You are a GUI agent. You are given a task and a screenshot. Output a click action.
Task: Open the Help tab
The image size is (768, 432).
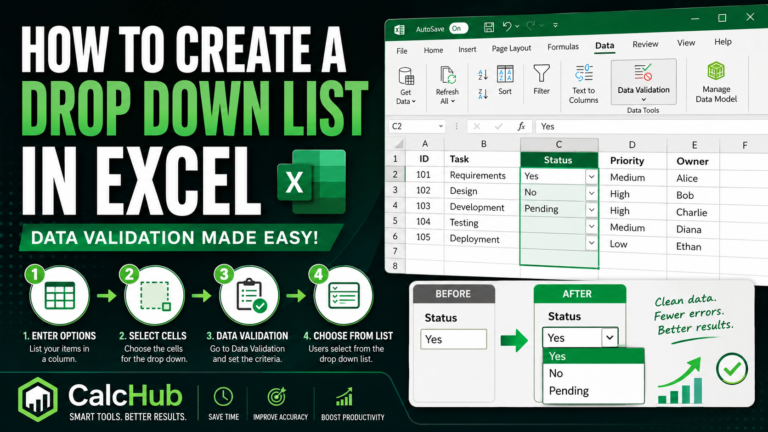point(722,42)
